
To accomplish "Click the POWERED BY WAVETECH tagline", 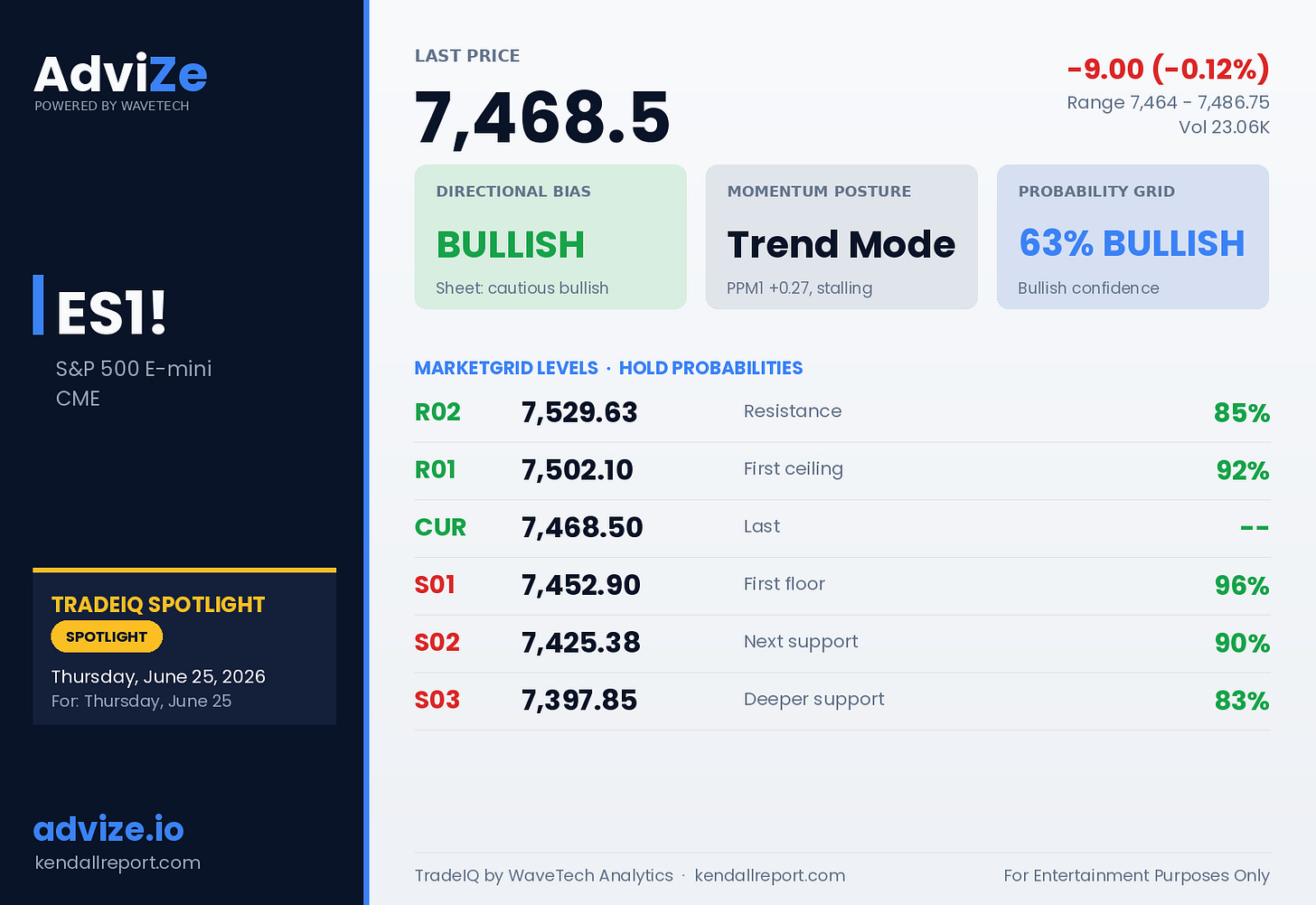I will point(112,106).
